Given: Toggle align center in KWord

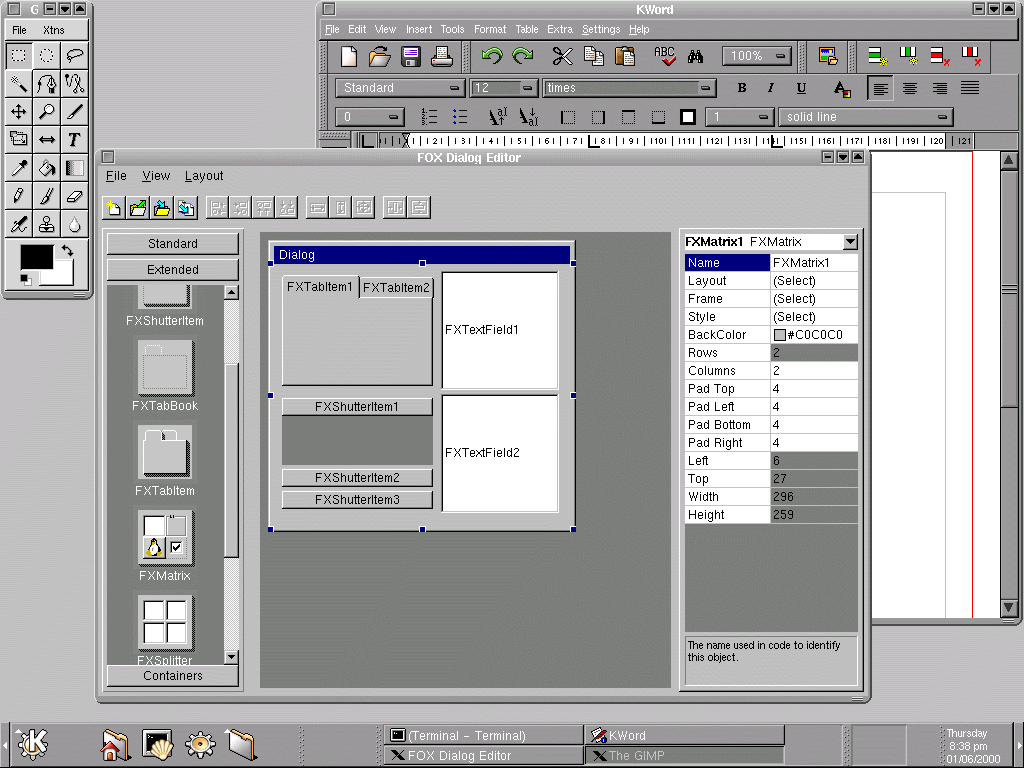Looking at the screenshot, I should pyautogui.click(x=910, y=88).
